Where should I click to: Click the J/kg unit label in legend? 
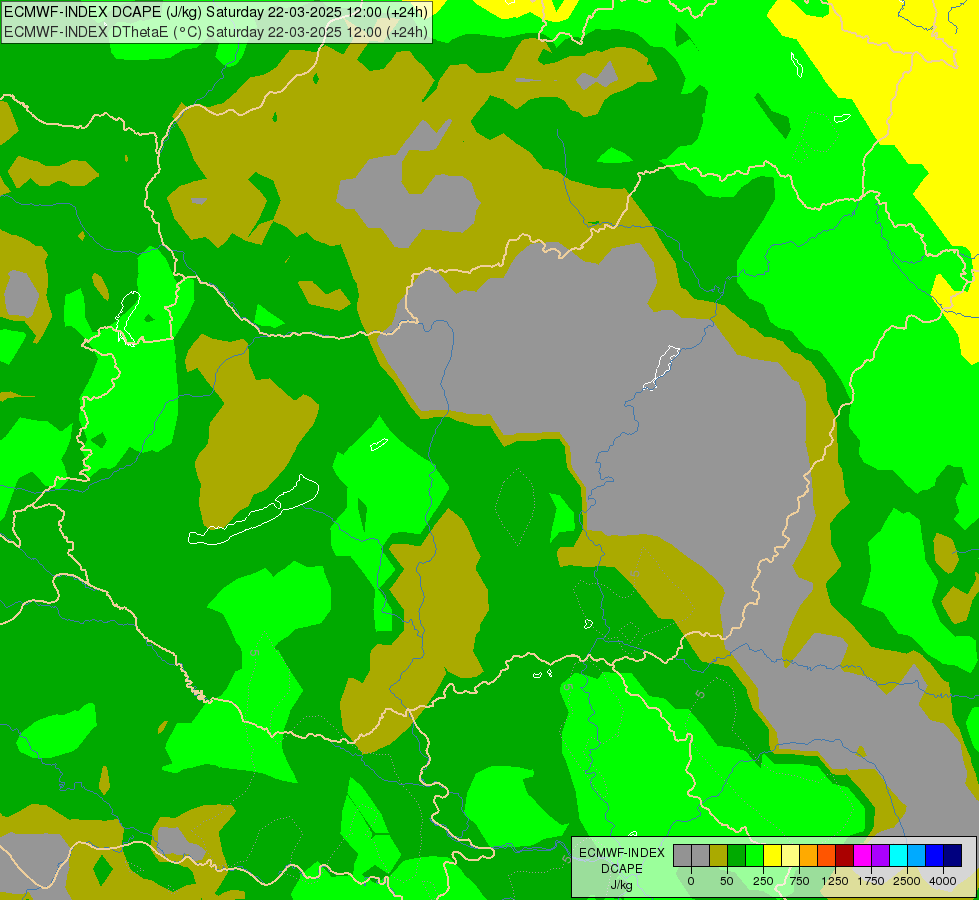[622, 885]
